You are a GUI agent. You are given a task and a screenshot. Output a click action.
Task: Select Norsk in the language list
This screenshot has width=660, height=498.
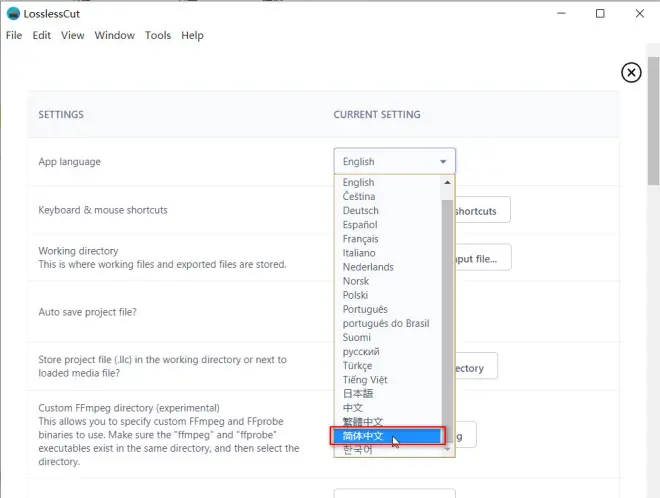388,281
